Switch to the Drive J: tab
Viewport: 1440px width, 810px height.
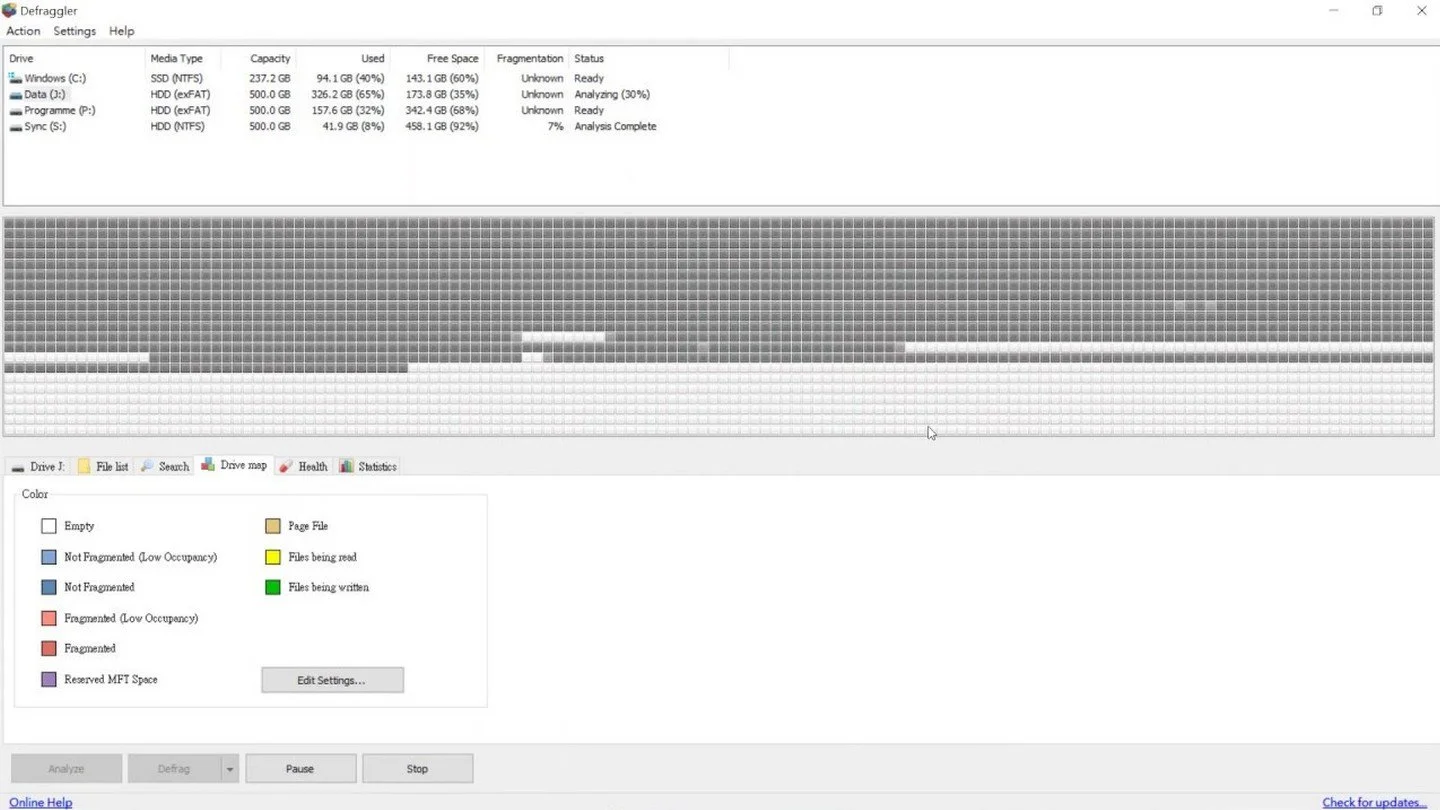click(x=38, y=467)
